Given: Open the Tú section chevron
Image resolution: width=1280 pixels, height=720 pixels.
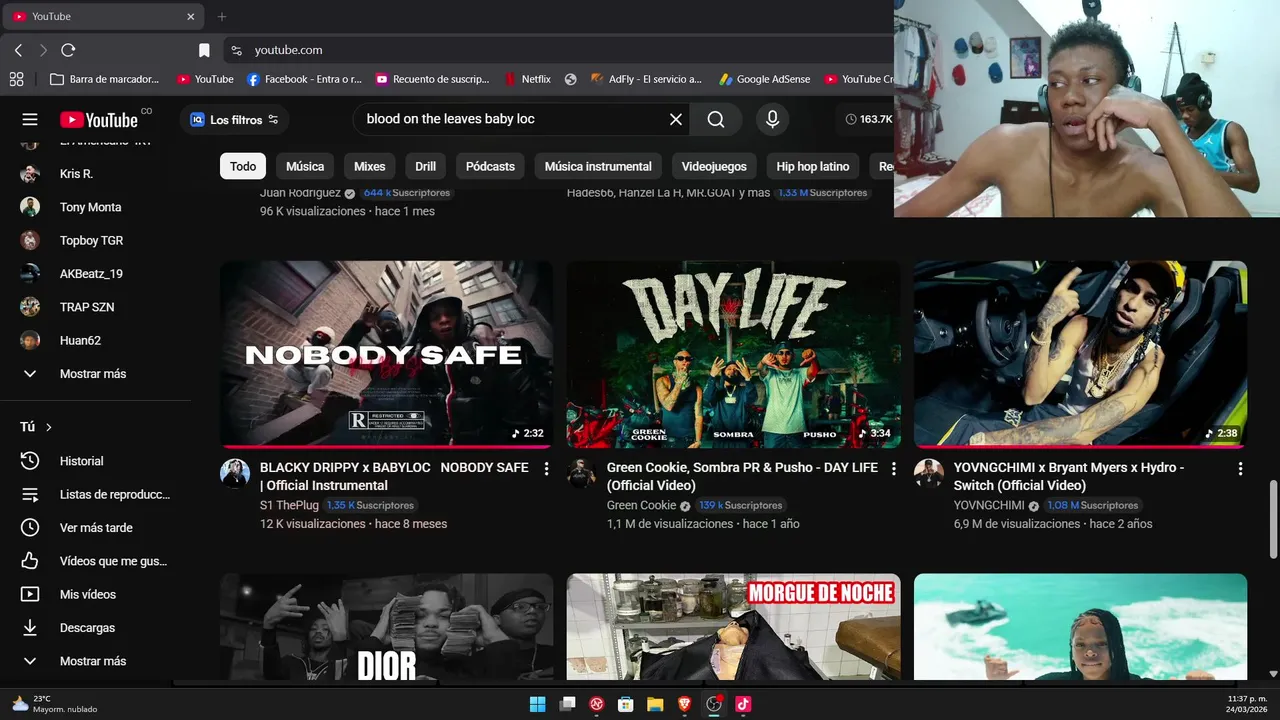Looking at the screenshot, I should [48, 427].
